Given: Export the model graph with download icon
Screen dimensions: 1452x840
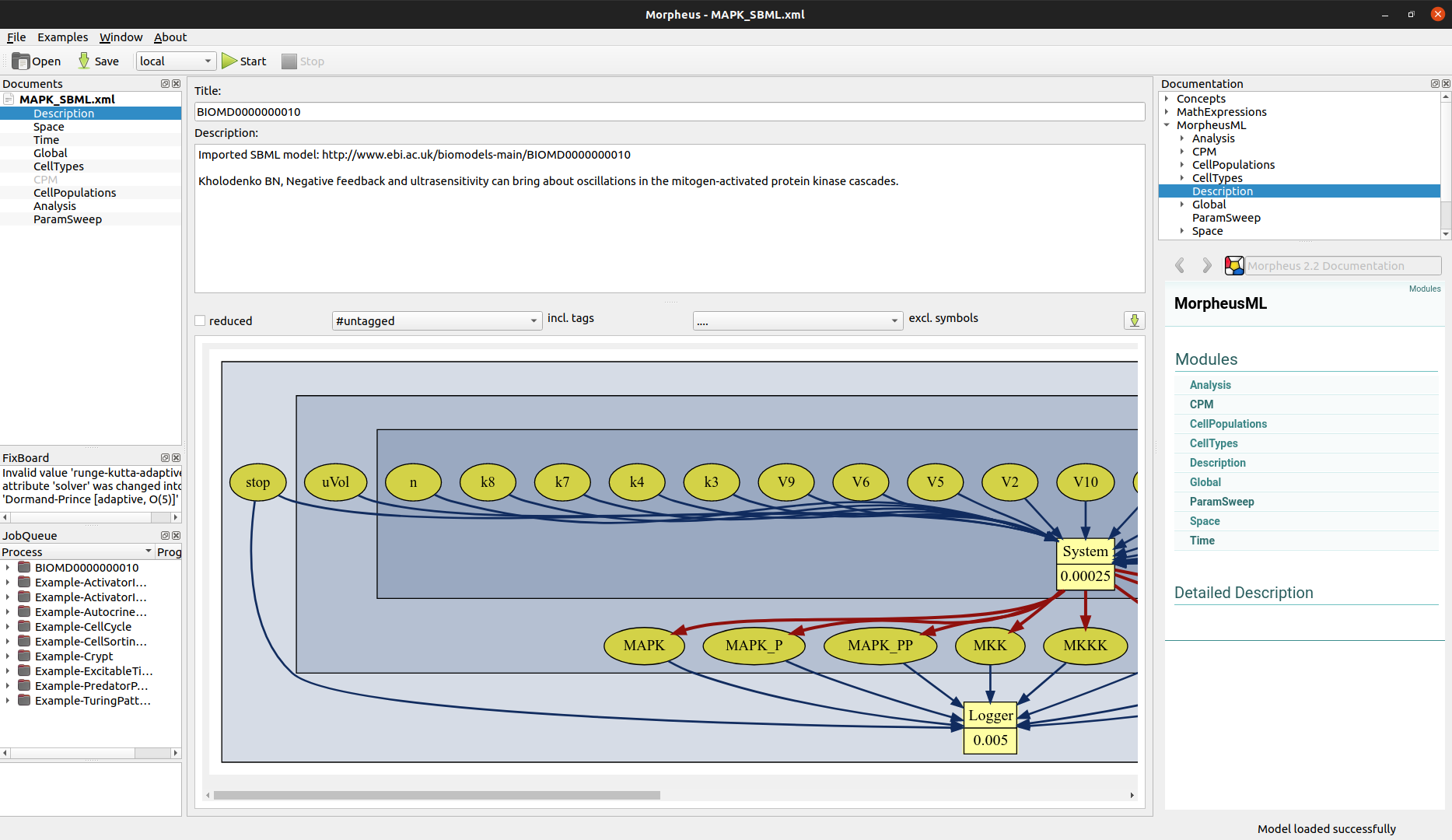Looking at the screenshot, I should [x=1135, y=320].
